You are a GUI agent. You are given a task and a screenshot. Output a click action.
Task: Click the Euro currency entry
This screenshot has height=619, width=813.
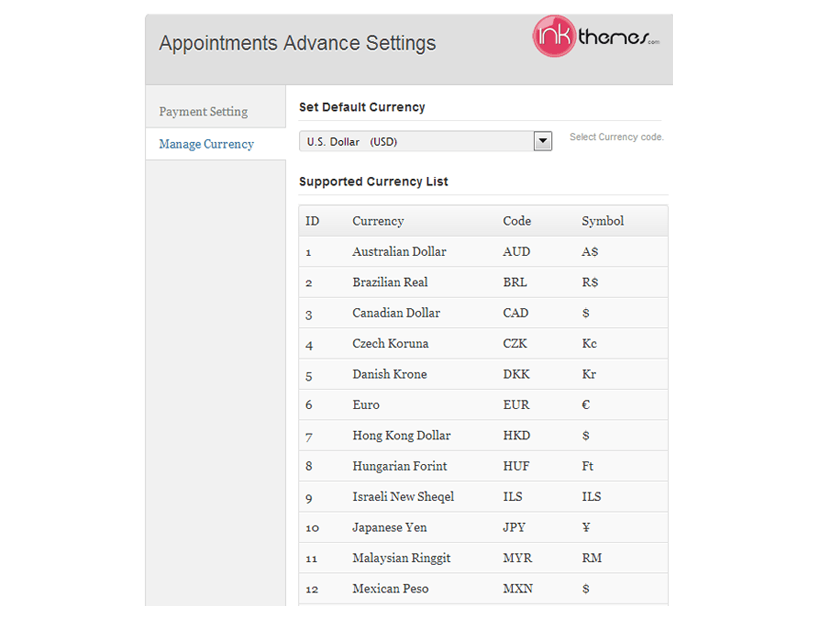coord(366,405)
